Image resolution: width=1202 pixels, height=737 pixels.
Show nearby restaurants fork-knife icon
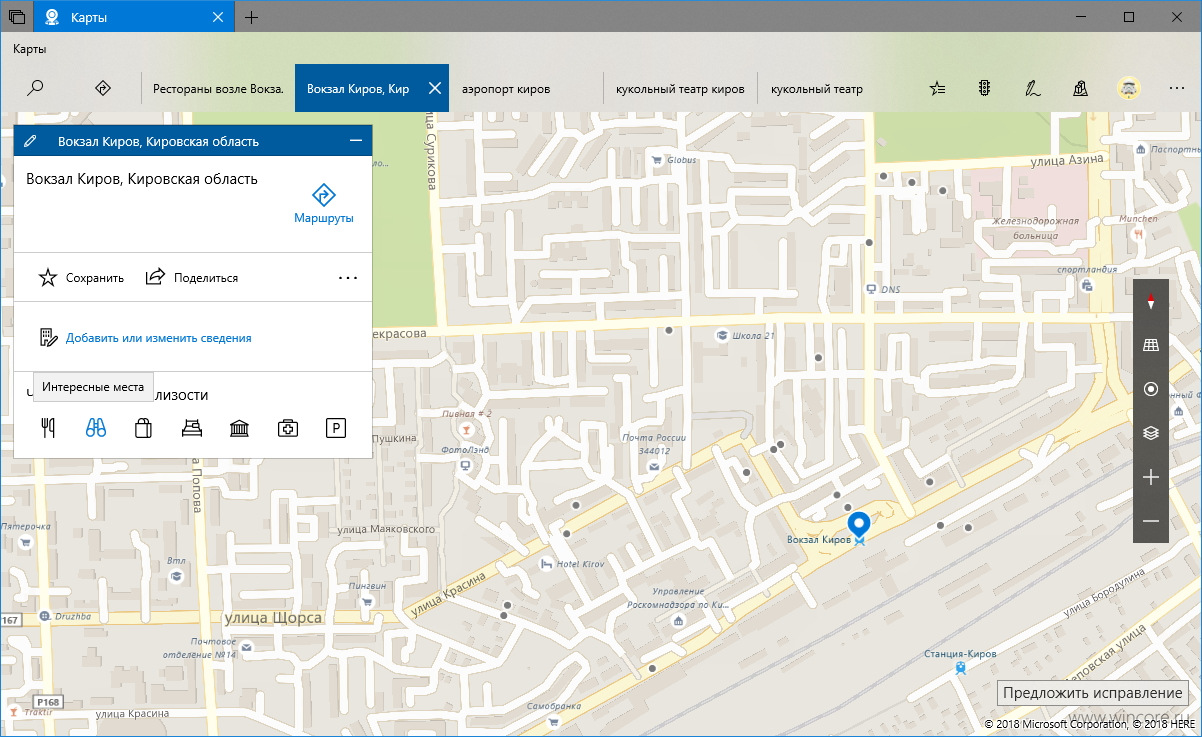tap(47, 429)
